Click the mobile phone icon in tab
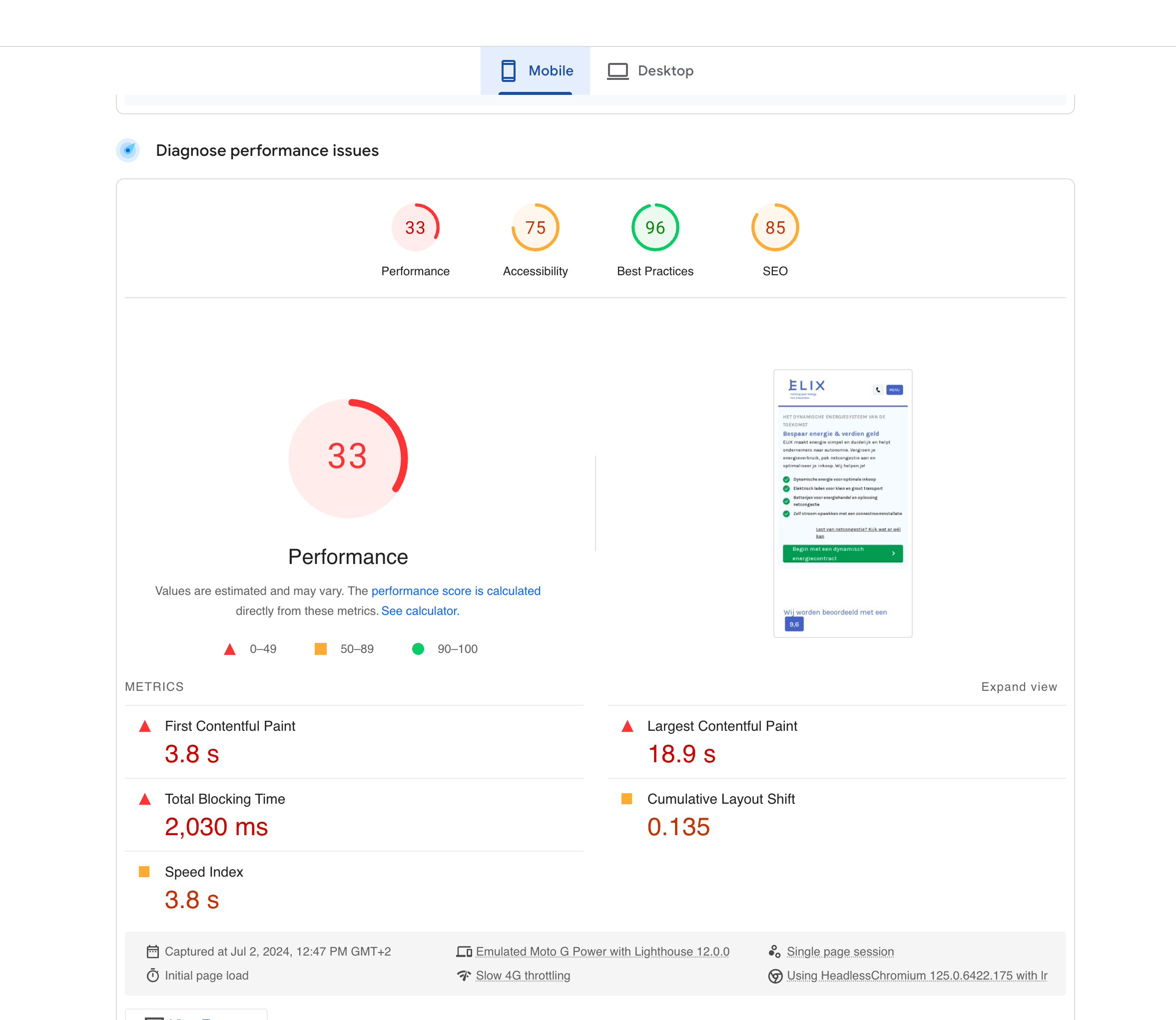 508,70
